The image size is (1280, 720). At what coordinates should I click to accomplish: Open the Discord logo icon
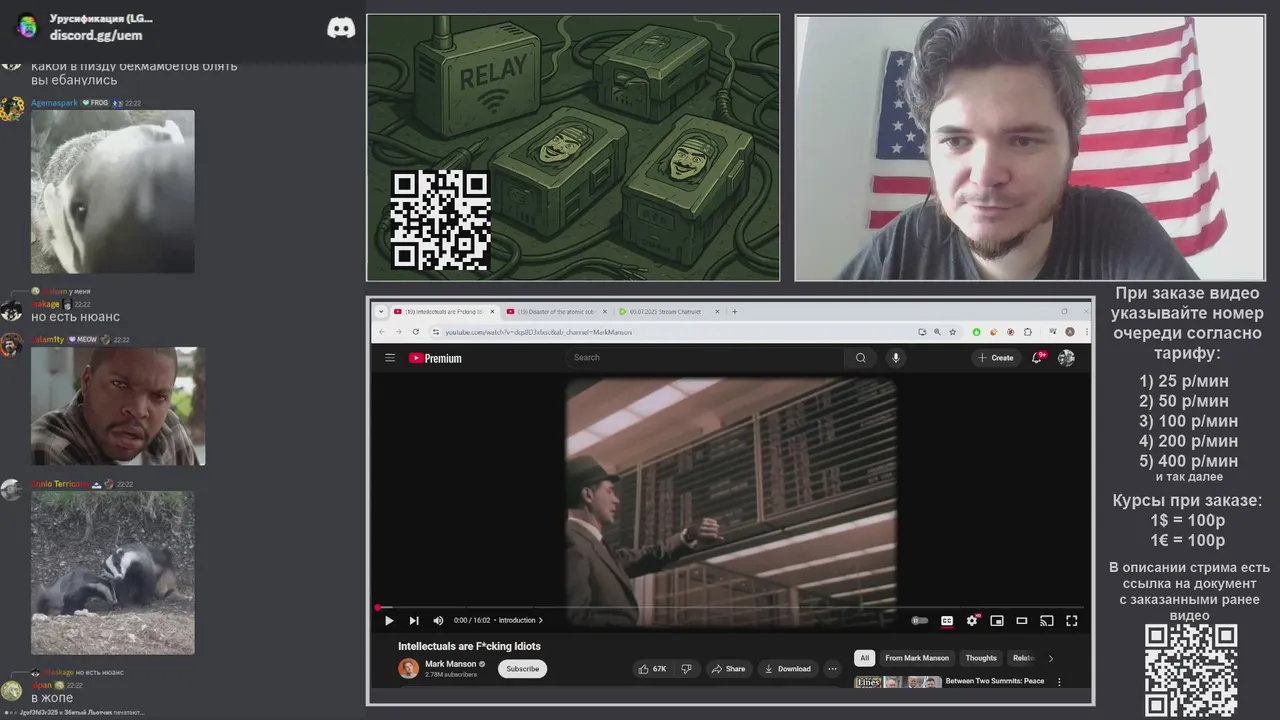(341, 28)
